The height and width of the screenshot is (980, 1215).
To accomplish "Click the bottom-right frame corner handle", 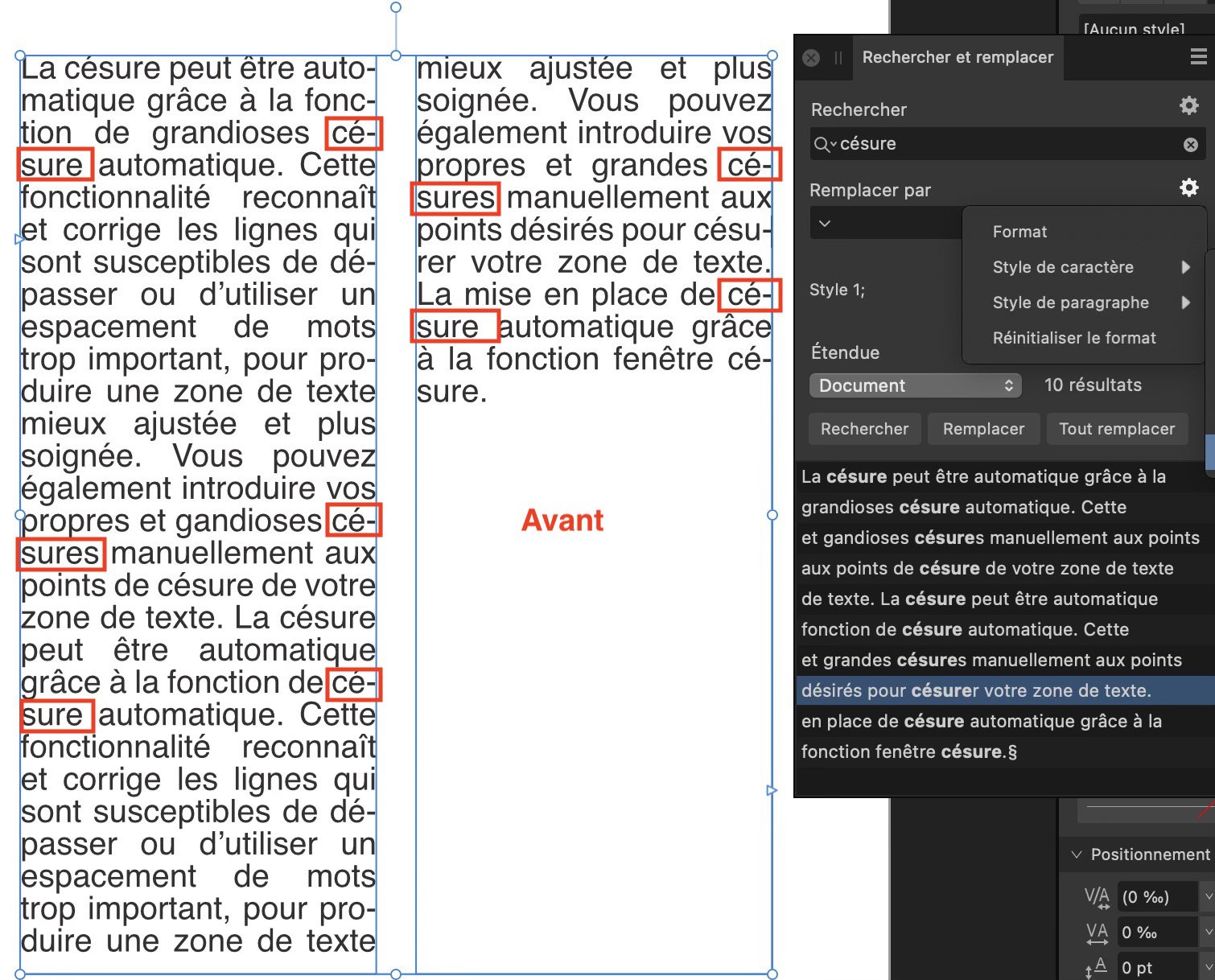I will (x=772, y=974).
